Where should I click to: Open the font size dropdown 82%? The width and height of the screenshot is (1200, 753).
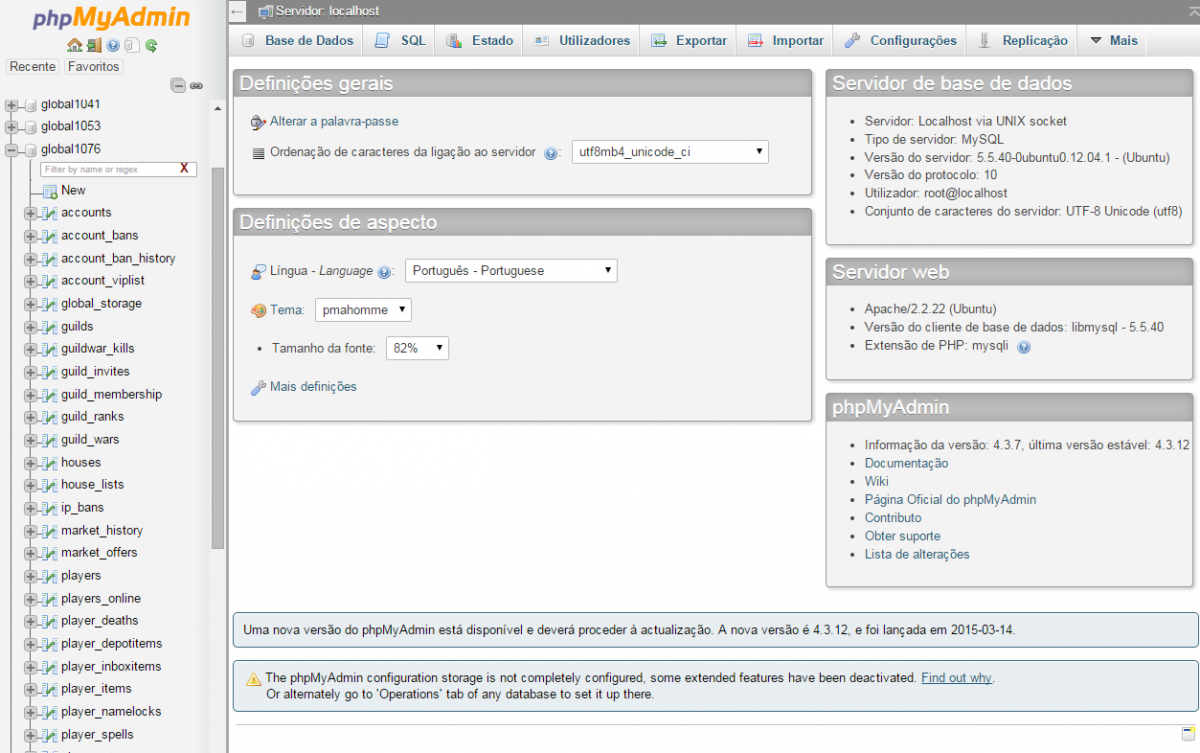417,348
